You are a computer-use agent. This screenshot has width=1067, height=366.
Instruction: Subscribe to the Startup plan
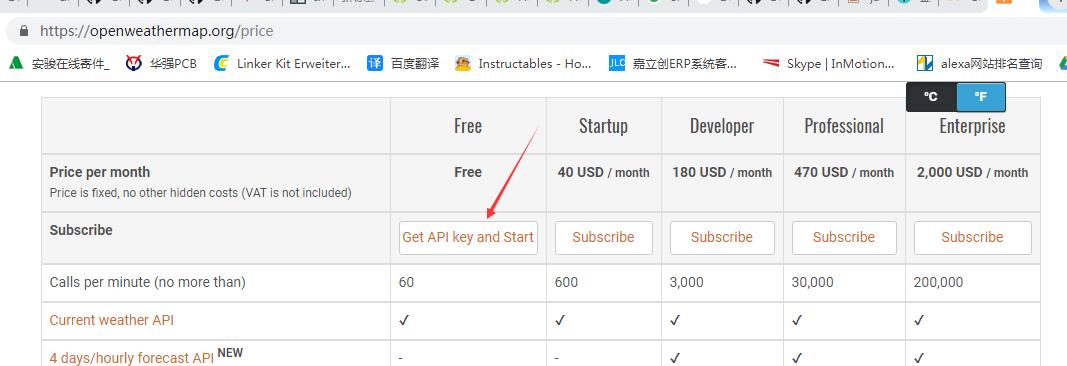604,237
